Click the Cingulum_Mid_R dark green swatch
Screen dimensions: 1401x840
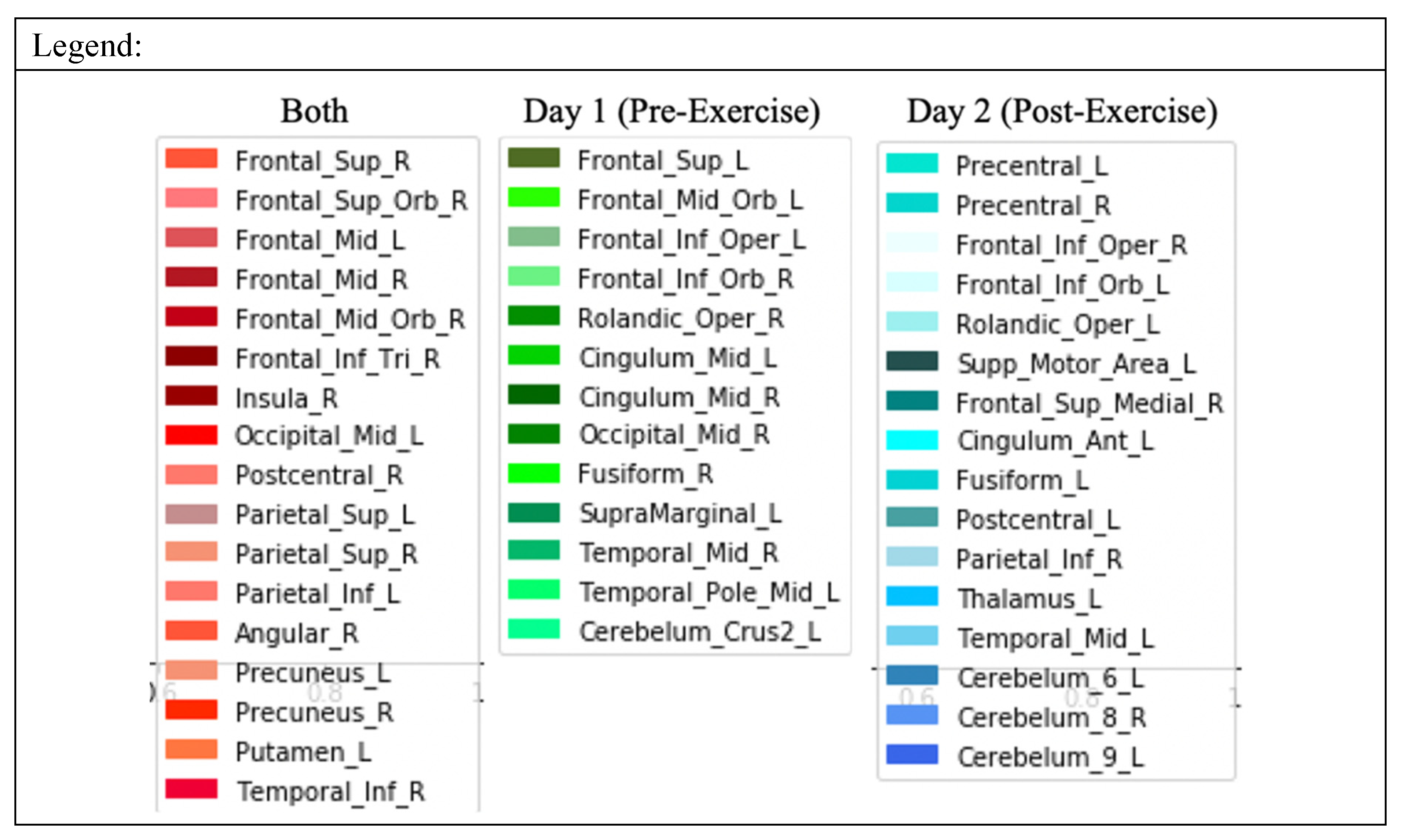pos(534,395)
